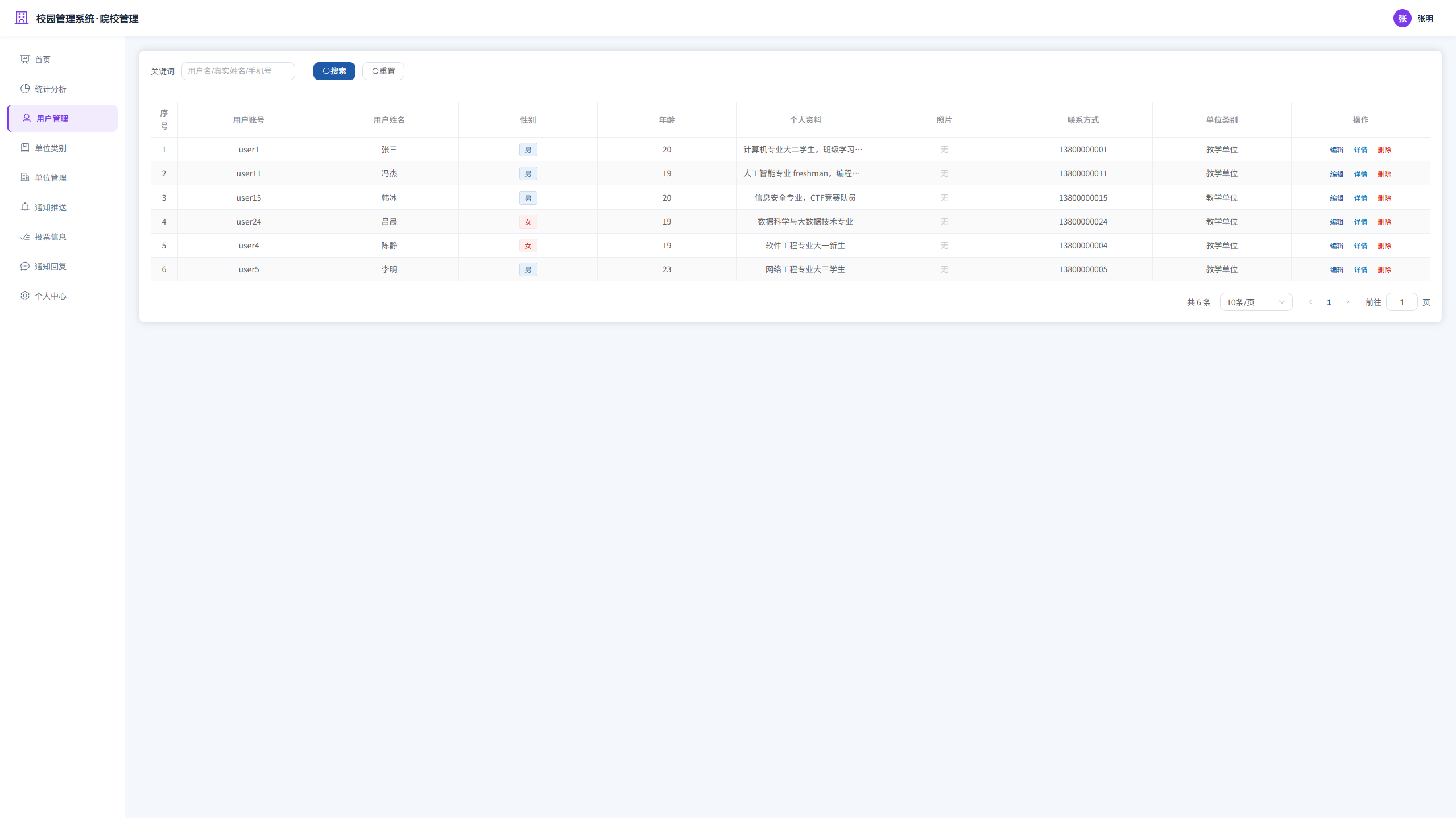Open the 首页 home icon
Screen dimensions: 1456x818
click(x=25, y=59)
